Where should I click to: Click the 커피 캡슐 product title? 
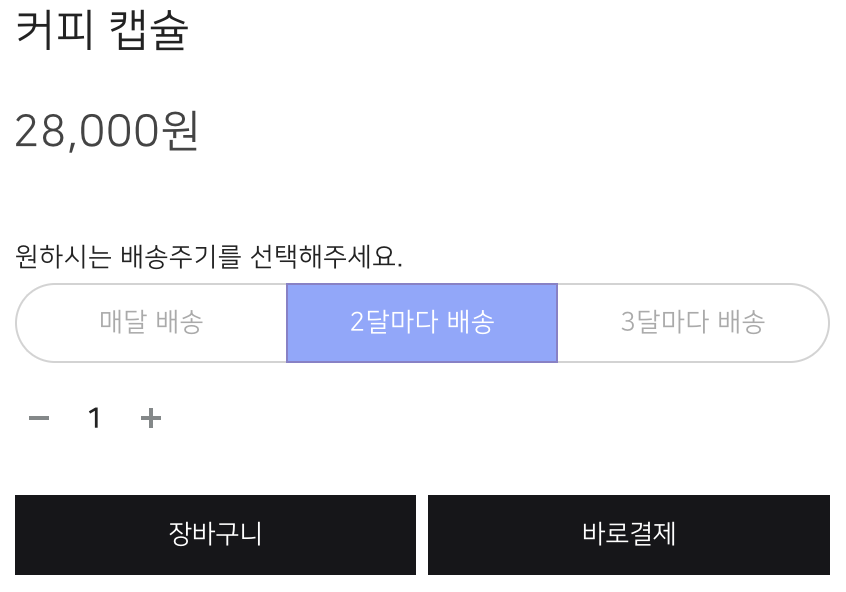click(x=102, y=32)
